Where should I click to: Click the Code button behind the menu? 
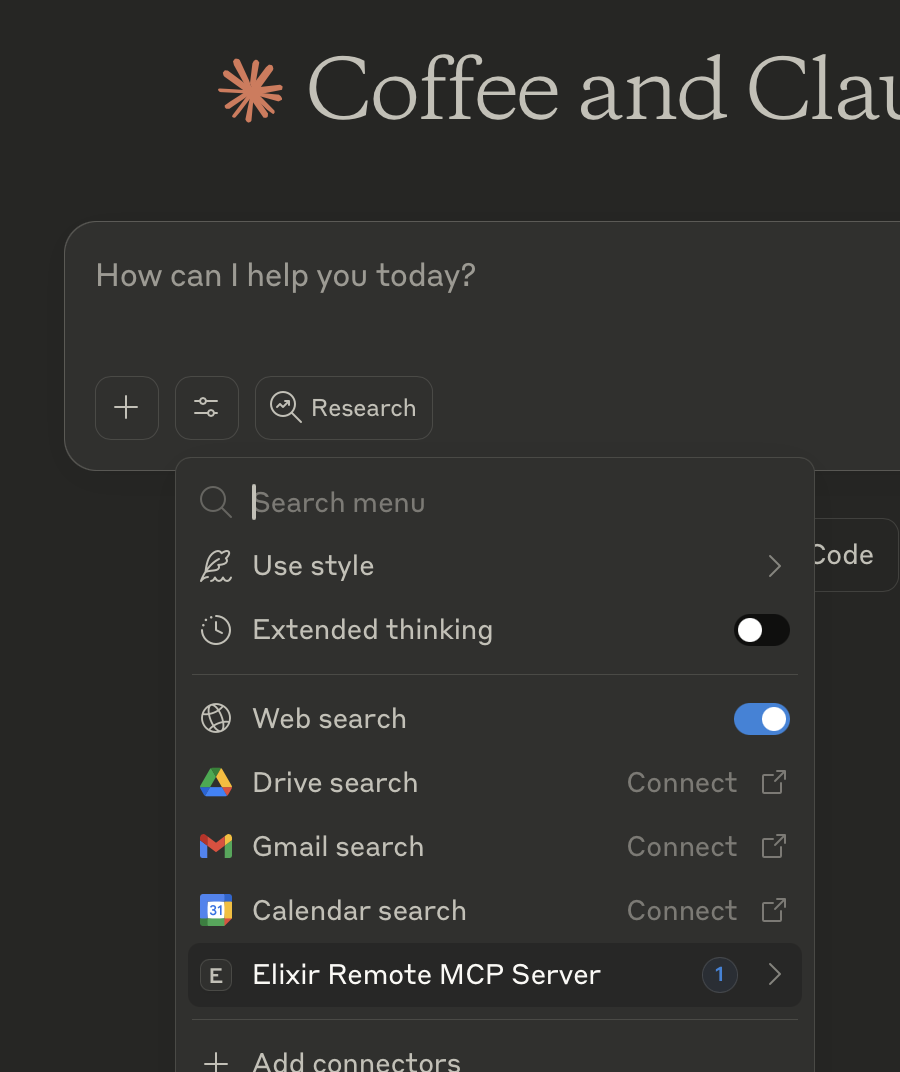click(856, 554)
